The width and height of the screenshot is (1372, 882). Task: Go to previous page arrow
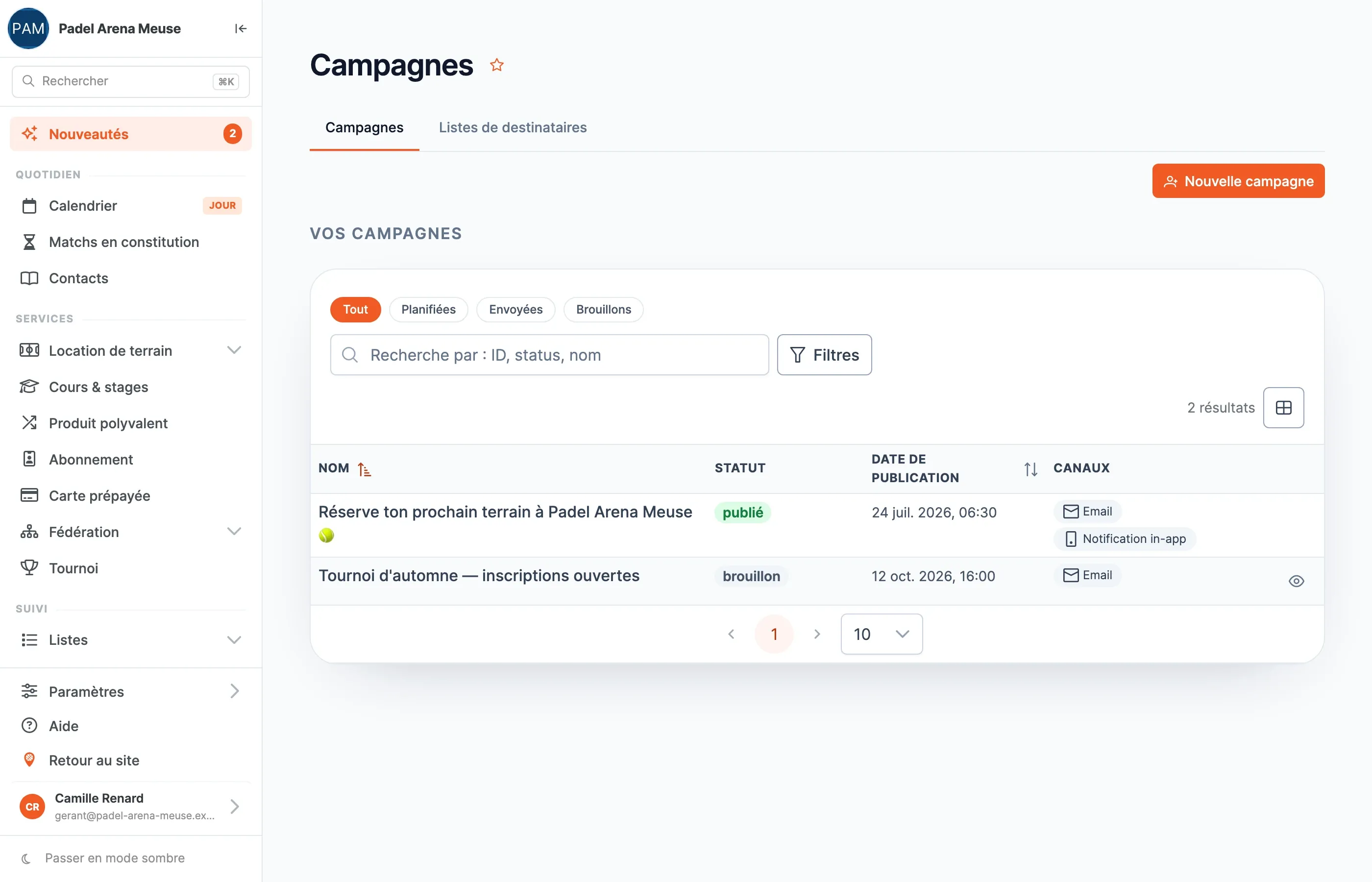(x=731, y=634)
